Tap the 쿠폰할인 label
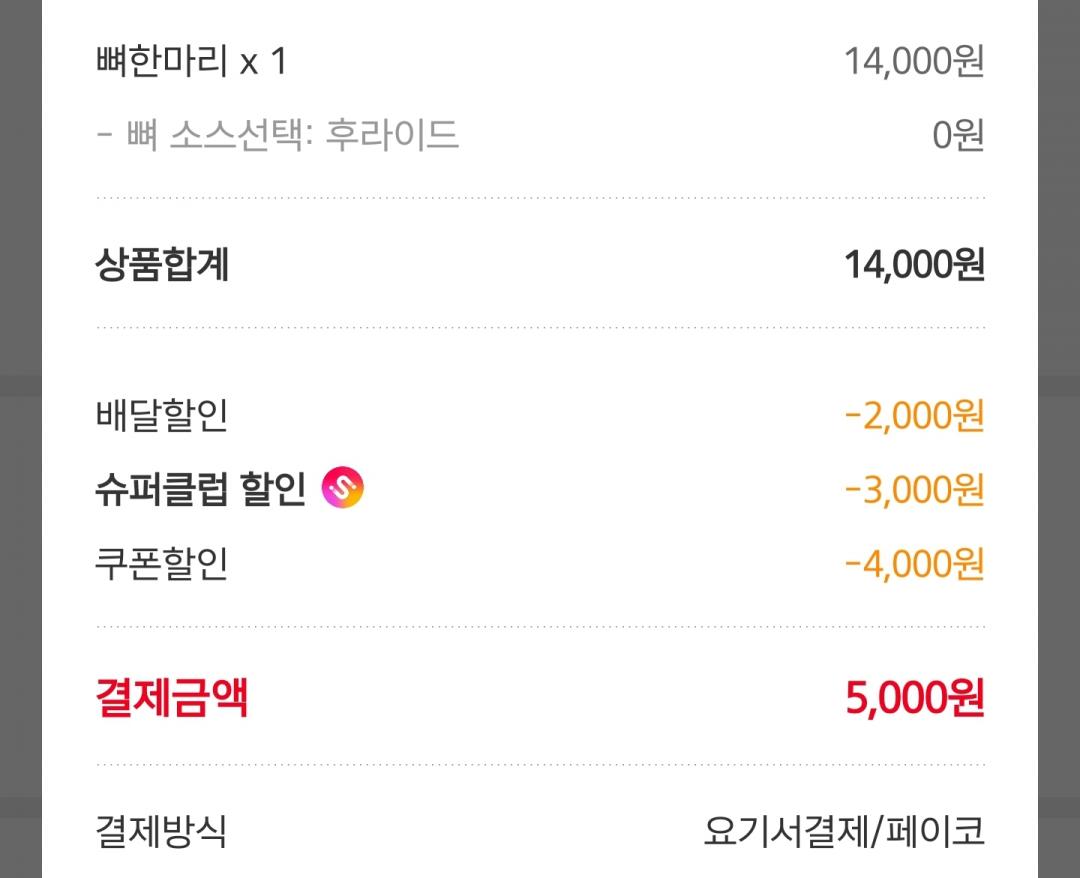This screenshot has width=1080, height=878. tap(162, 564)
